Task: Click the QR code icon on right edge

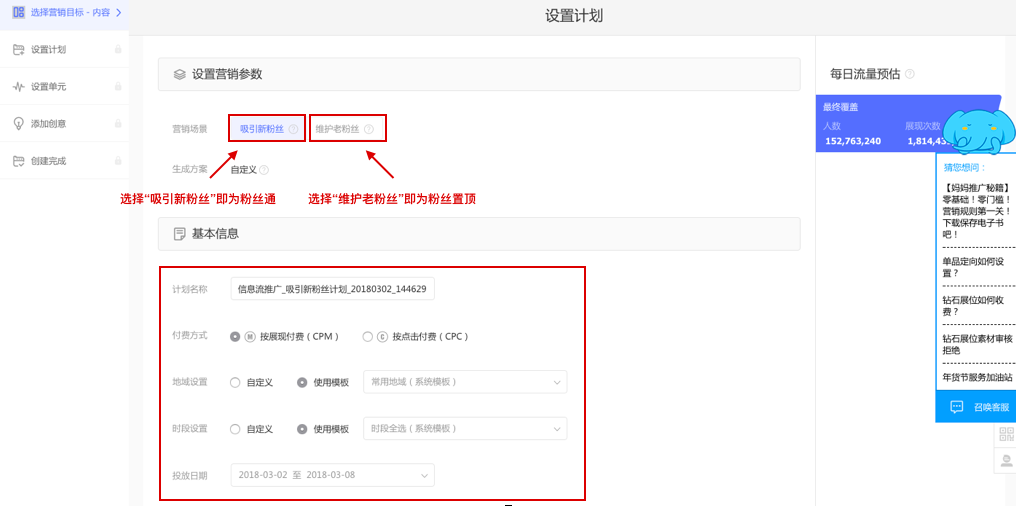Action: coord(1006,435)
